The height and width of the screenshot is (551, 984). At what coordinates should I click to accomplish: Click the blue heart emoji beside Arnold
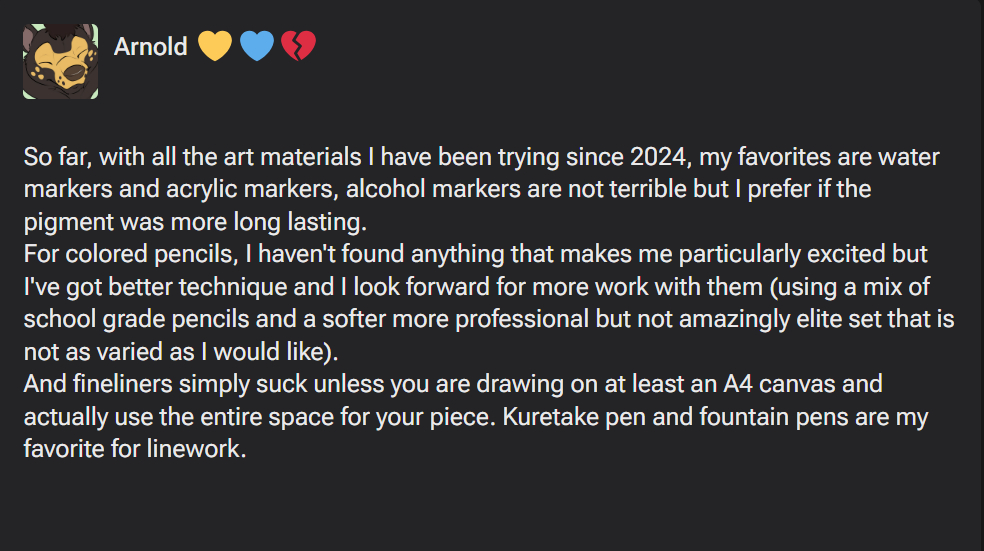(x=257, y=46)
